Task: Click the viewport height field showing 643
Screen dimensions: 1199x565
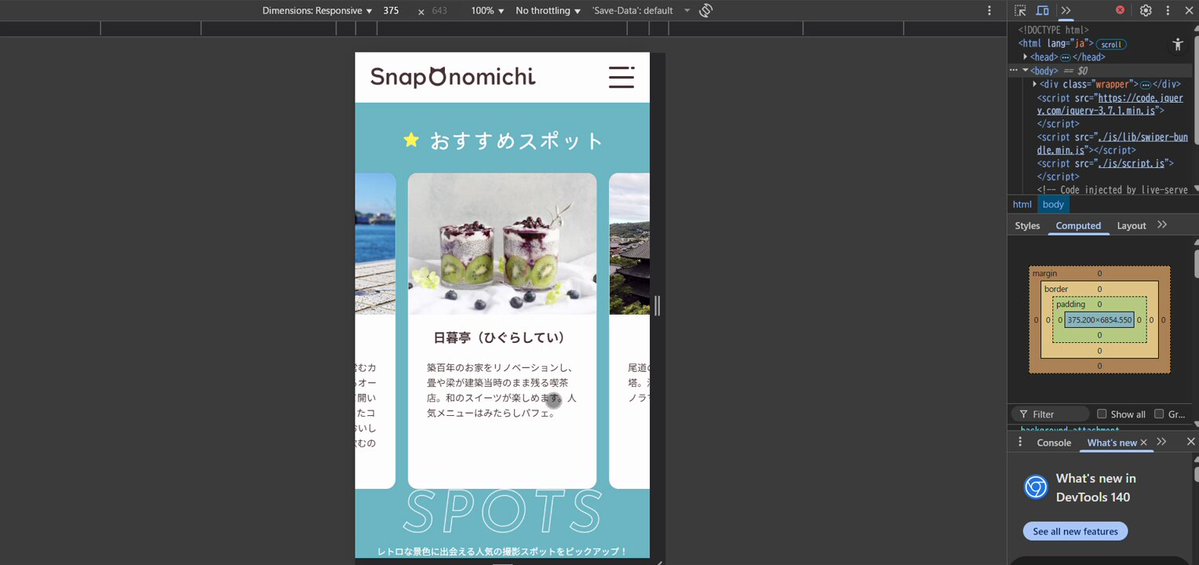Action: (x=442, y=11)
